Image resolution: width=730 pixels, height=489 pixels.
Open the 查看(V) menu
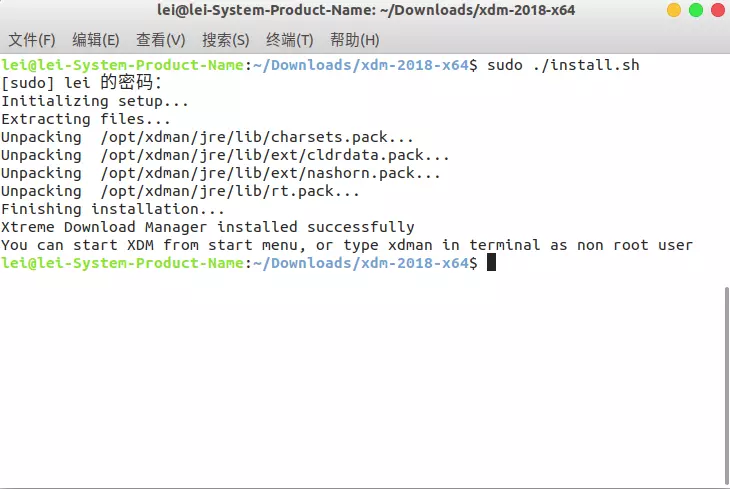coord(161,40)
